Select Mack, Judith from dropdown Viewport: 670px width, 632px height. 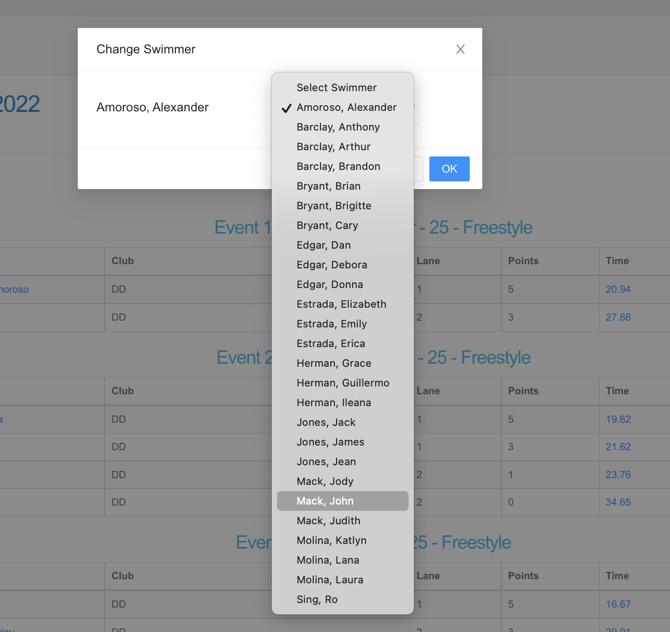click(328, 521)
